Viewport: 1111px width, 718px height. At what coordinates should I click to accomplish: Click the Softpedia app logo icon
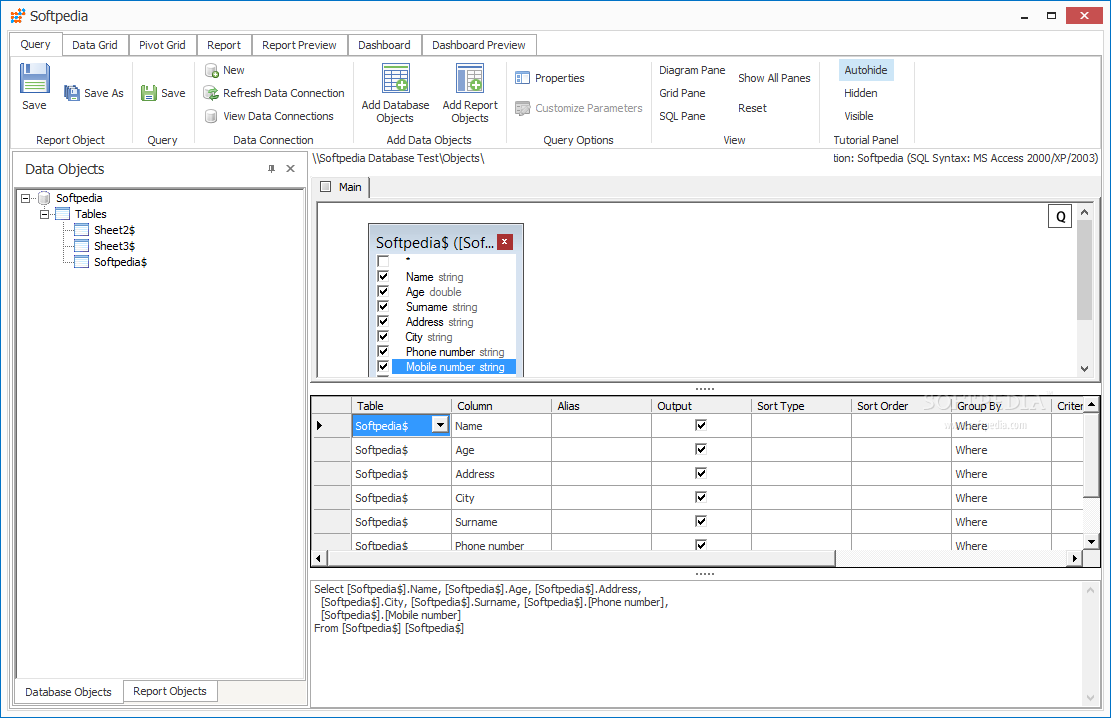18,16
